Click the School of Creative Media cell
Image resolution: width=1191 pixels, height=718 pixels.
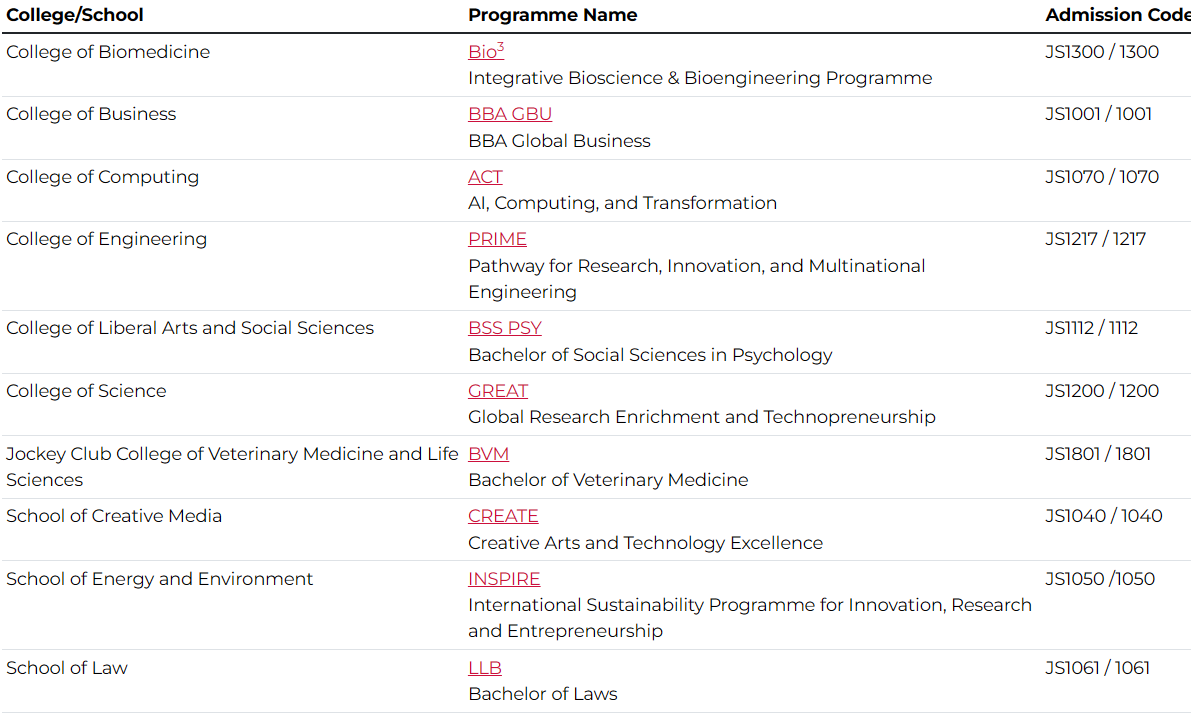coord(114,516)
